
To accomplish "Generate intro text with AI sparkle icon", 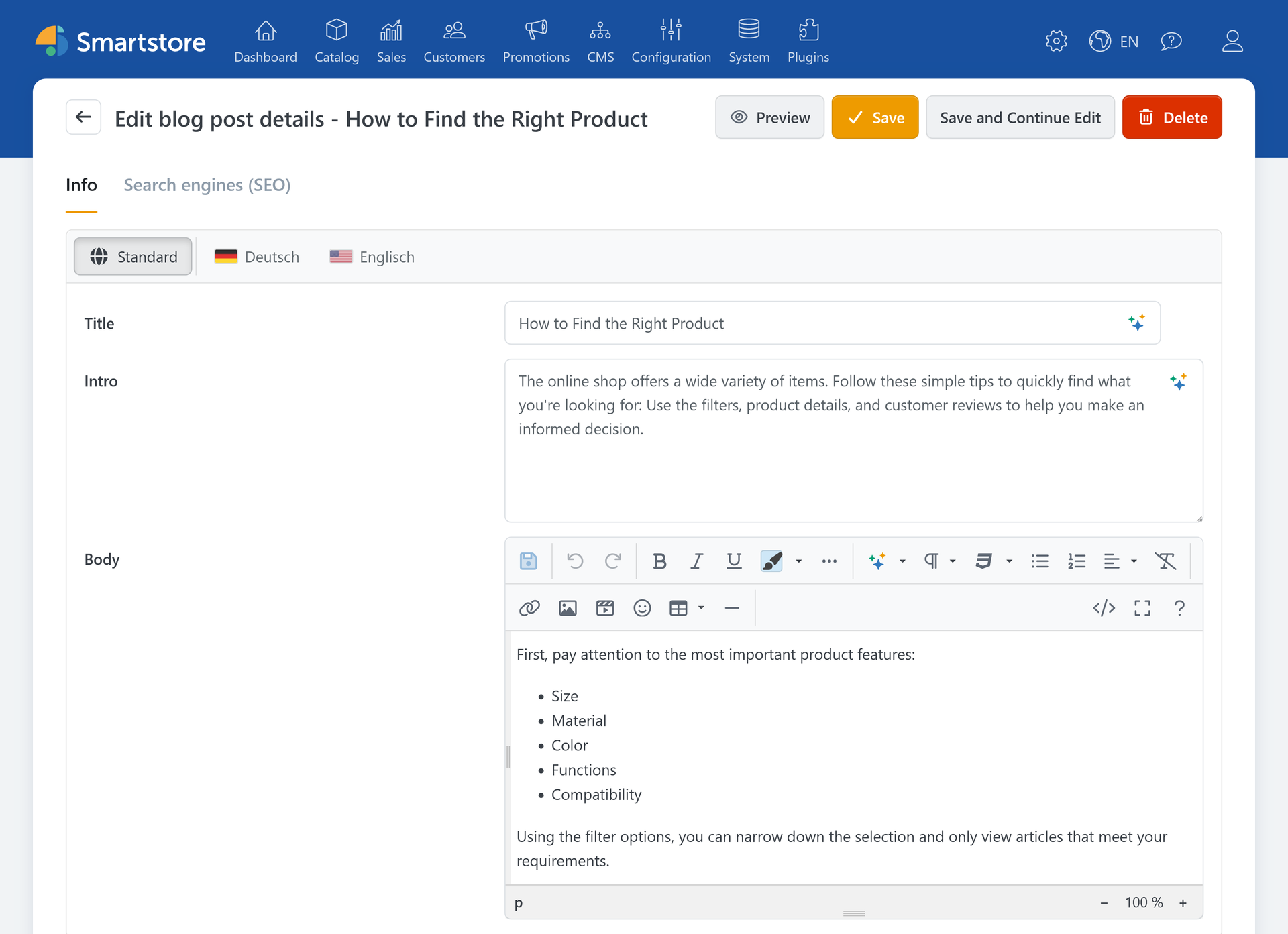I will (x=1178, y=382).
